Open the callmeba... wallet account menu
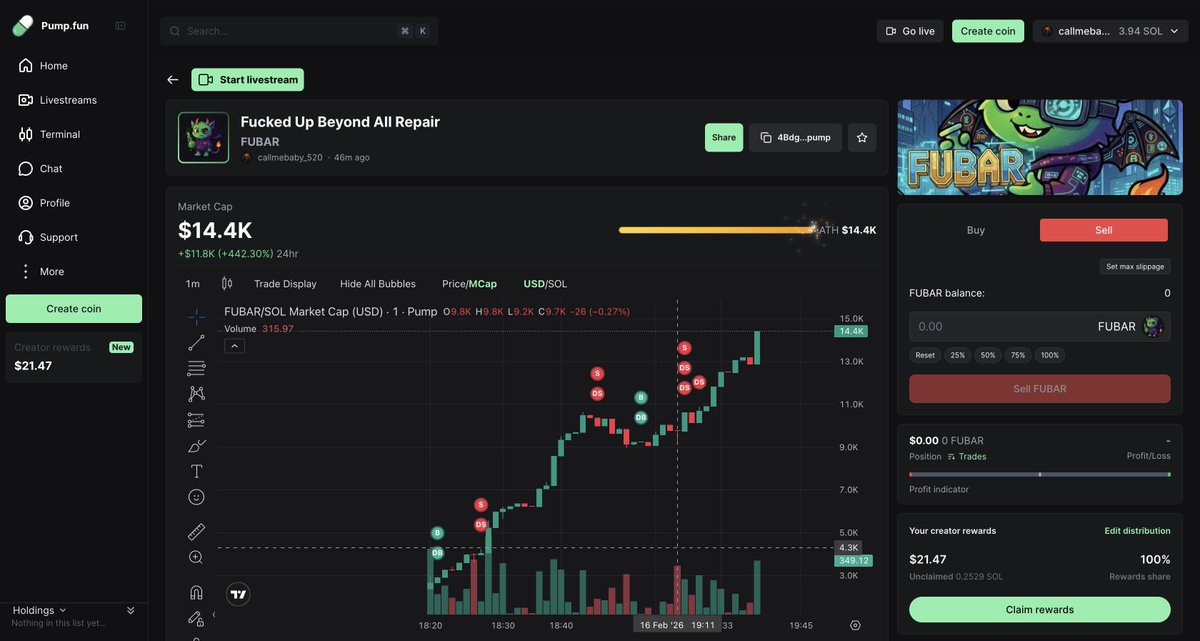Image resolution: width=1200 pixels, height=641 pixels. pyautogui.click(x=1109, y=31)
